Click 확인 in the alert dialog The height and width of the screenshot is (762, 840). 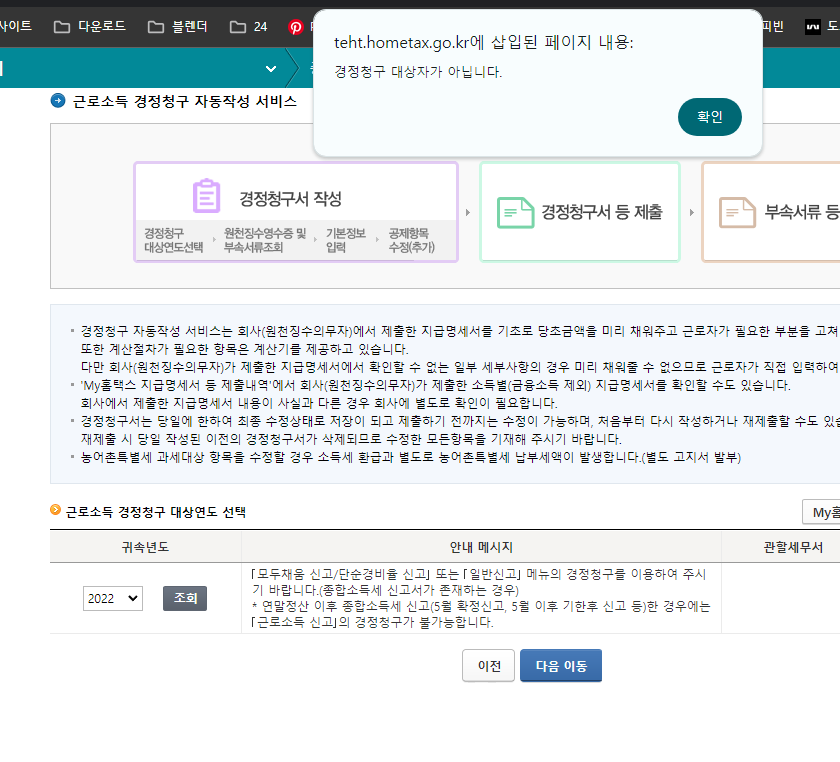pyautogui.click(x=709, y=117)
